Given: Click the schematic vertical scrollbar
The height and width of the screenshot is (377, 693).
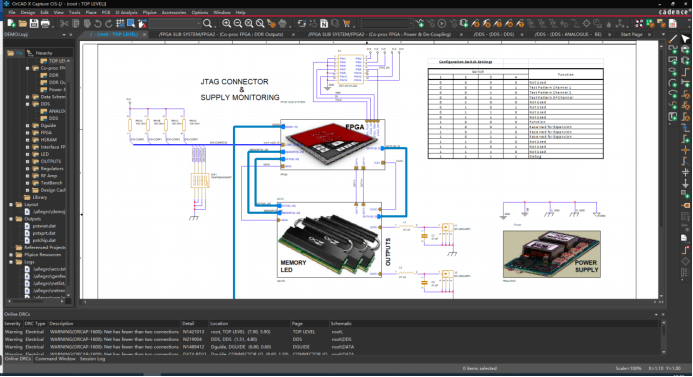Looking at the screenshot, I should (661, 170).
